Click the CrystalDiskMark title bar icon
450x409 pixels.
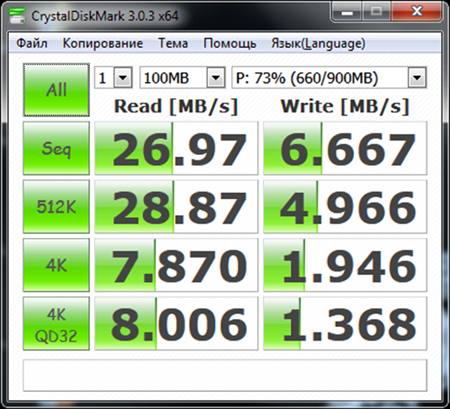click(16, 16)
